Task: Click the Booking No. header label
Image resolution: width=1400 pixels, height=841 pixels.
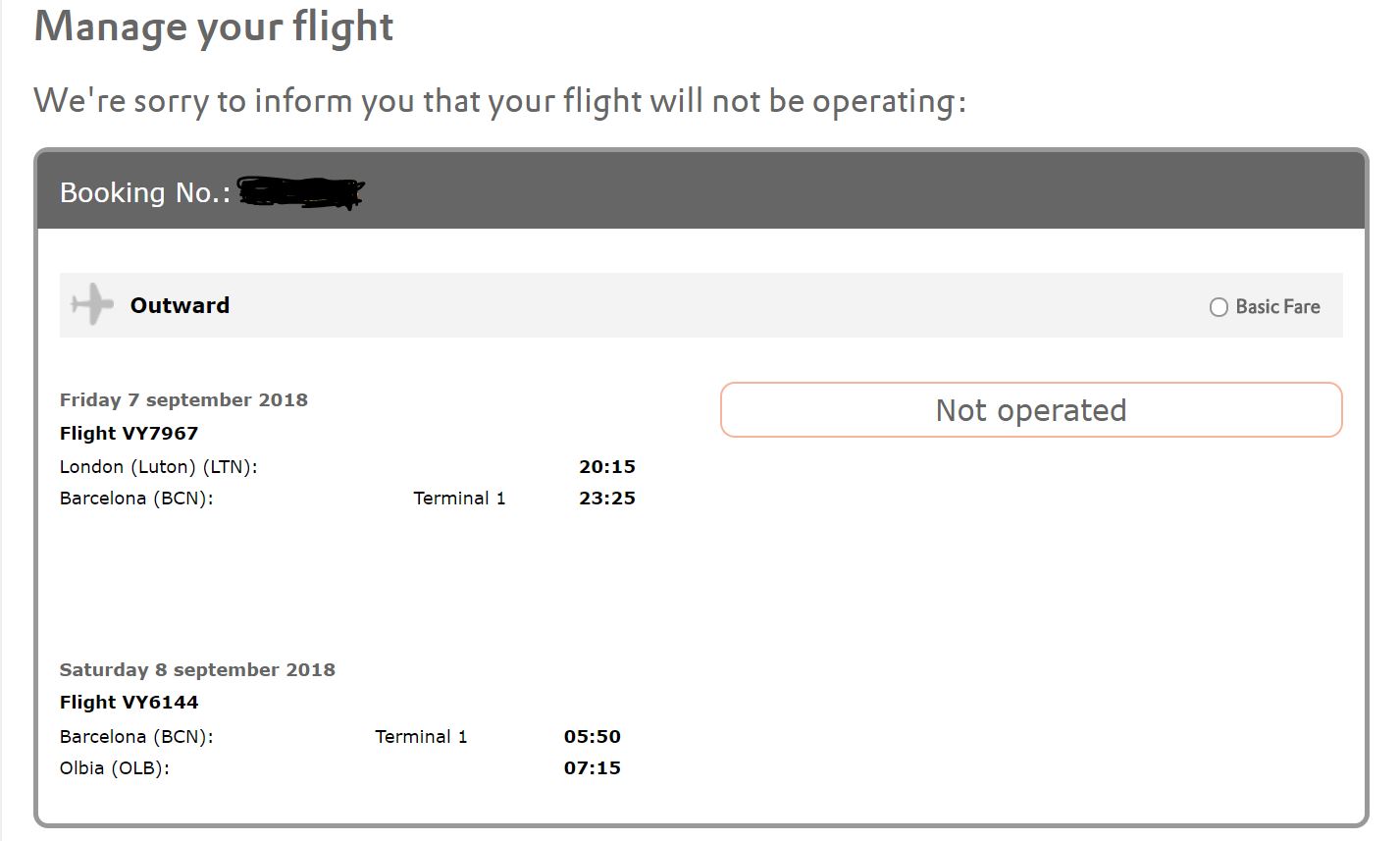Action: tap(145, 192)
